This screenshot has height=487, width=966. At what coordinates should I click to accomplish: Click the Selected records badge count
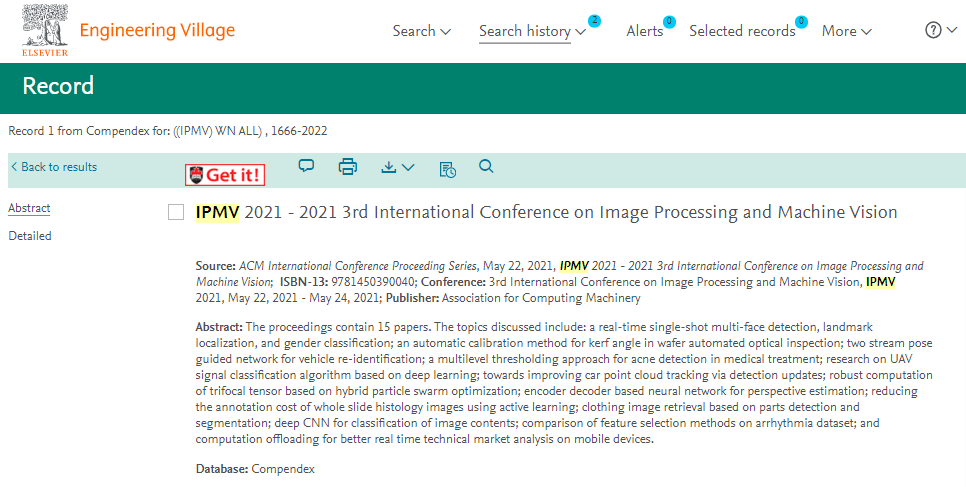point(801,22)
